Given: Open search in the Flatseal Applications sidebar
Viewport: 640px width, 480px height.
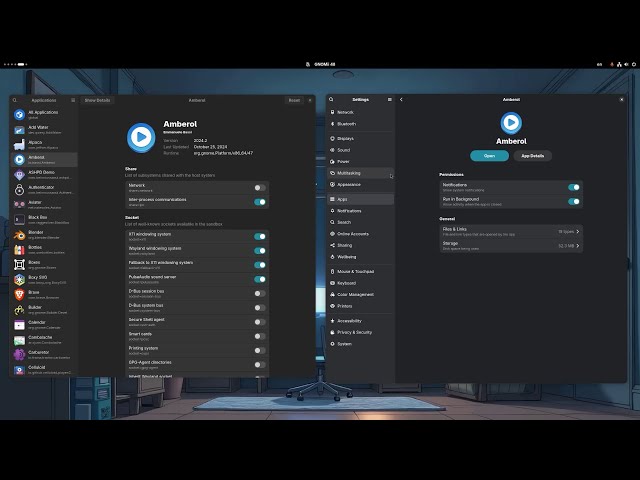Looking at the screenshot, I should tap(15, 100).
